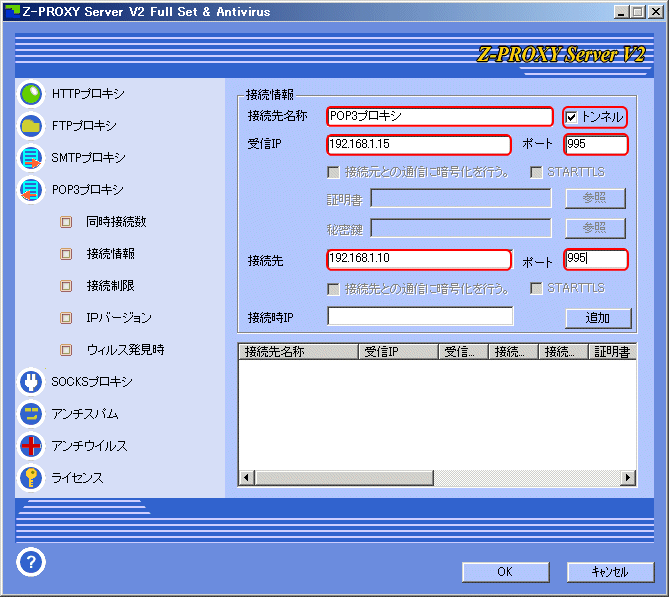This screenshot has height=597, width=669.
Task: Open the ライセンス menu label
Action: (x=77, y=478)
